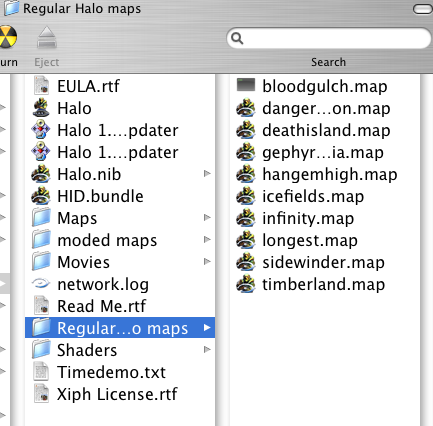Select the gephyr...ia.map file icon
Viewport: 433px width, 426px height.
coord(246,152)
